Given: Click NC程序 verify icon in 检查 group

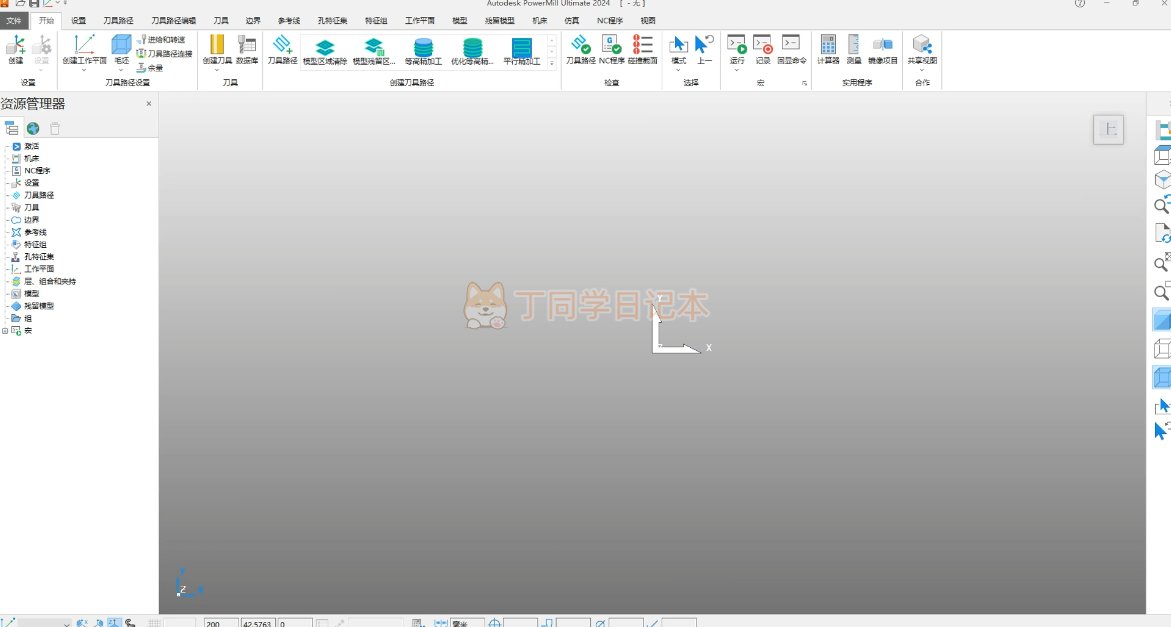Looking at the screenshot, I should coord(612,49).
